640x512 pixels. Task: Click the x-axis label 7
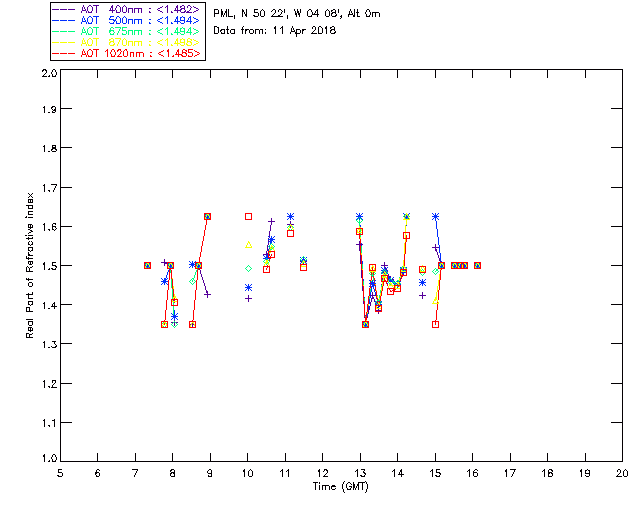135,473
